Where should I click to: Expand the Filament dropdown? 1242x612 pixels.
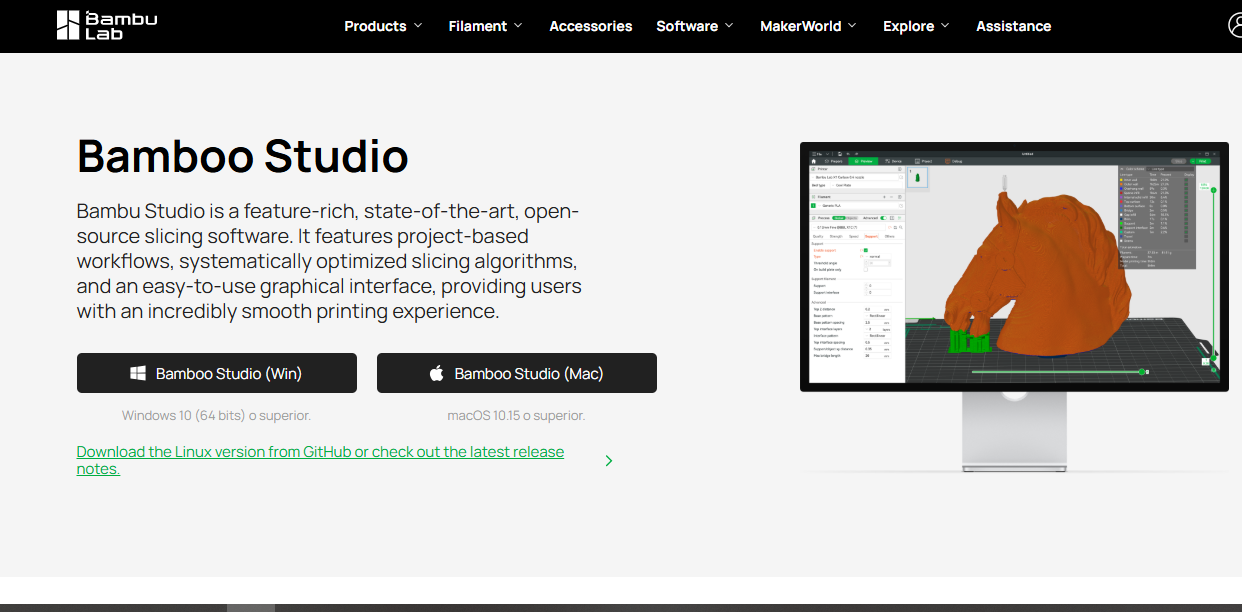[486, 26]
